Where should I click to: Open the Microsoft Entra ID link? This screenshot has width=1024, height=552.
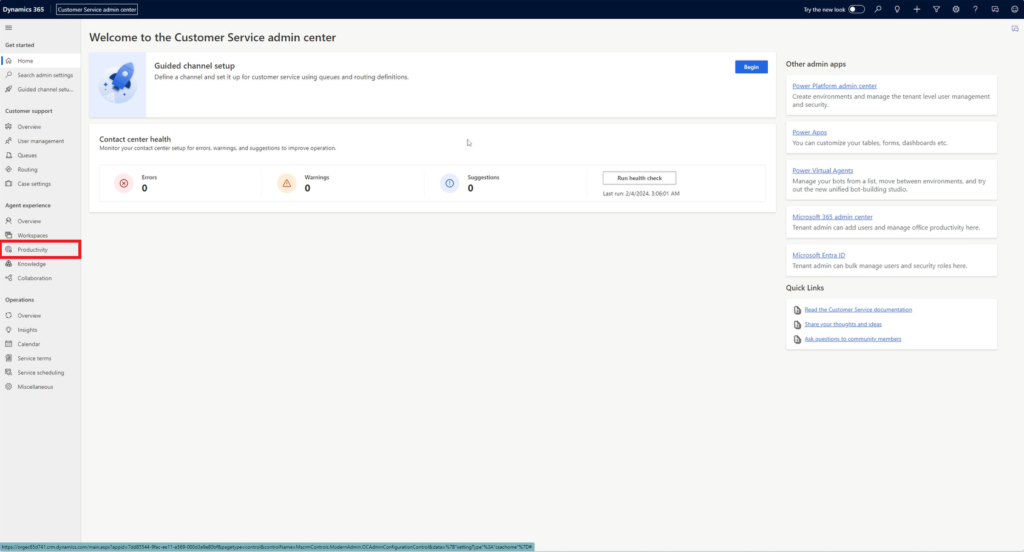818,255
